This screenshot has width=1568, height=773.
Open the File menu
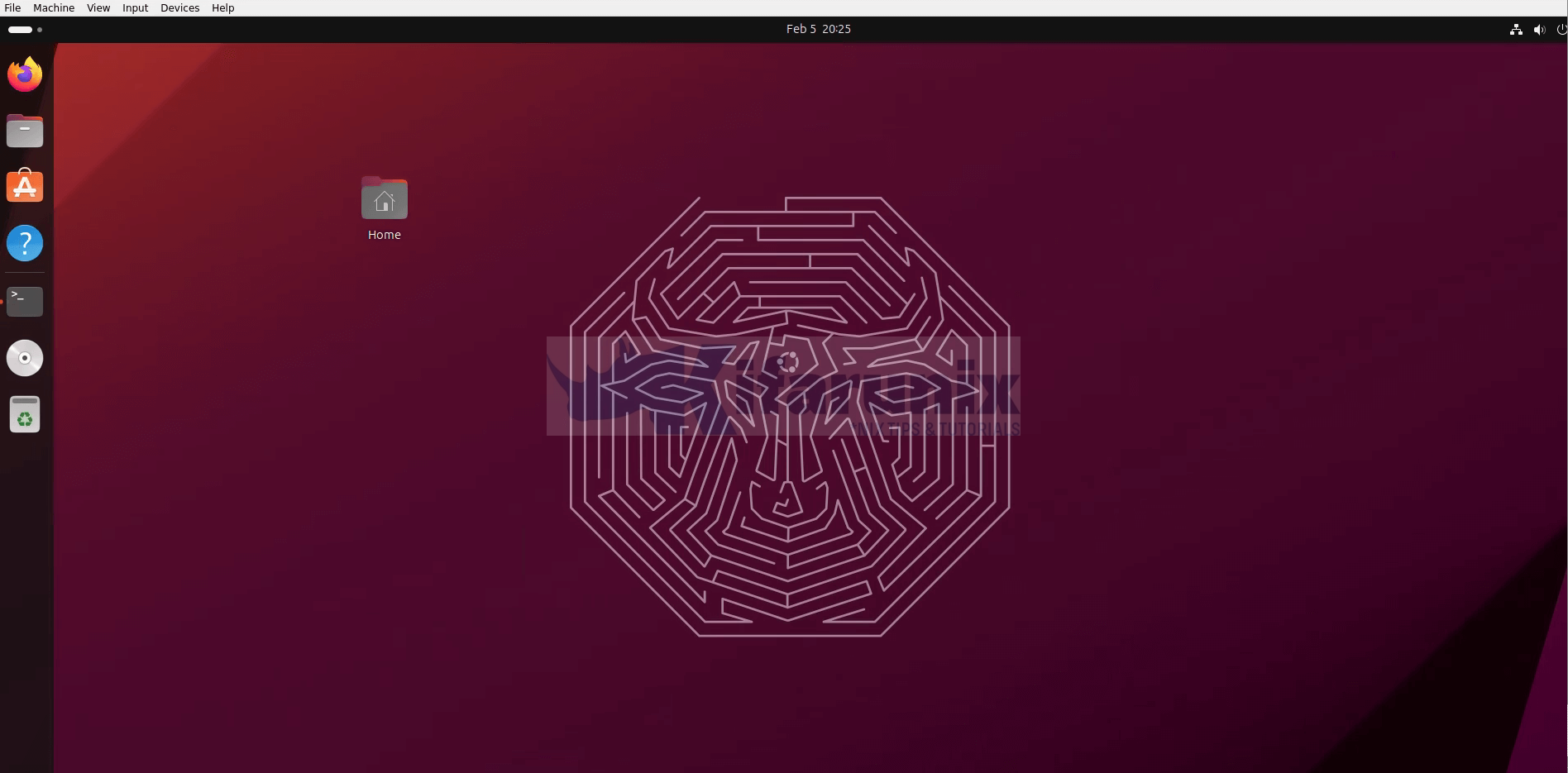click(12, 7)
